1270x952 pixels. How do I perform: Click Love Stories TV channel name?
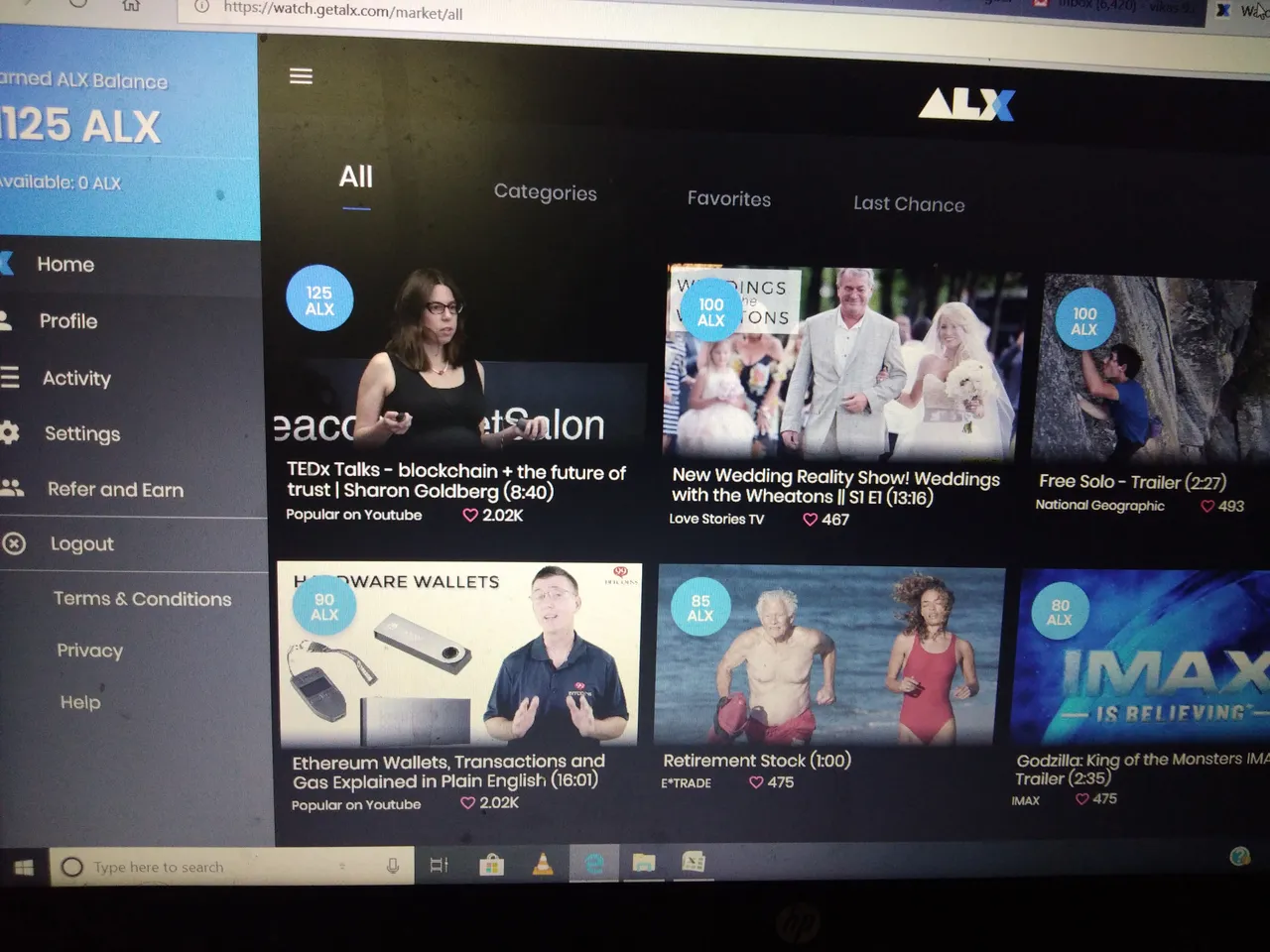point(716,519)
